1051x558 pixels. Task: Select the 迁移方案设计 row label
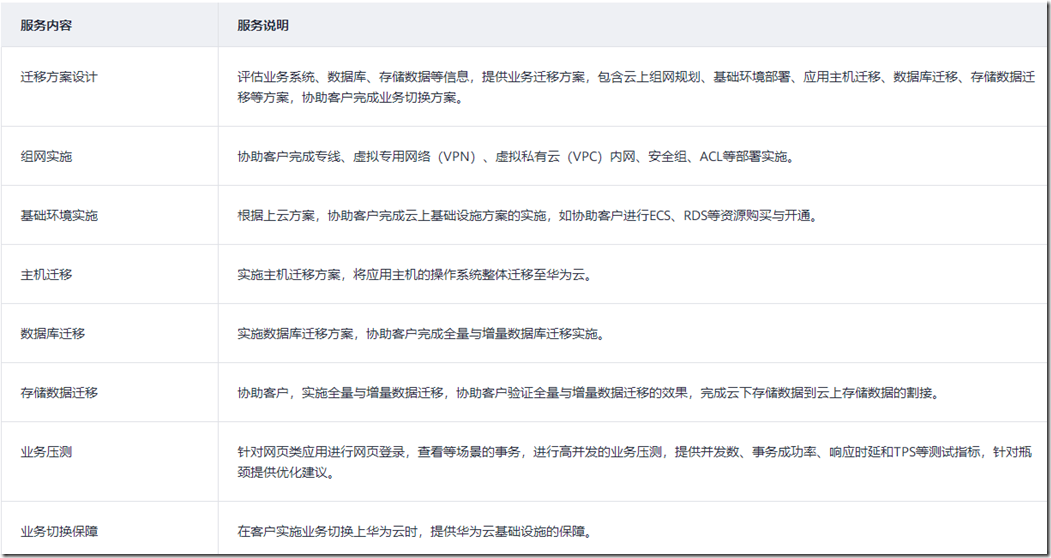(x=59, y=76)
